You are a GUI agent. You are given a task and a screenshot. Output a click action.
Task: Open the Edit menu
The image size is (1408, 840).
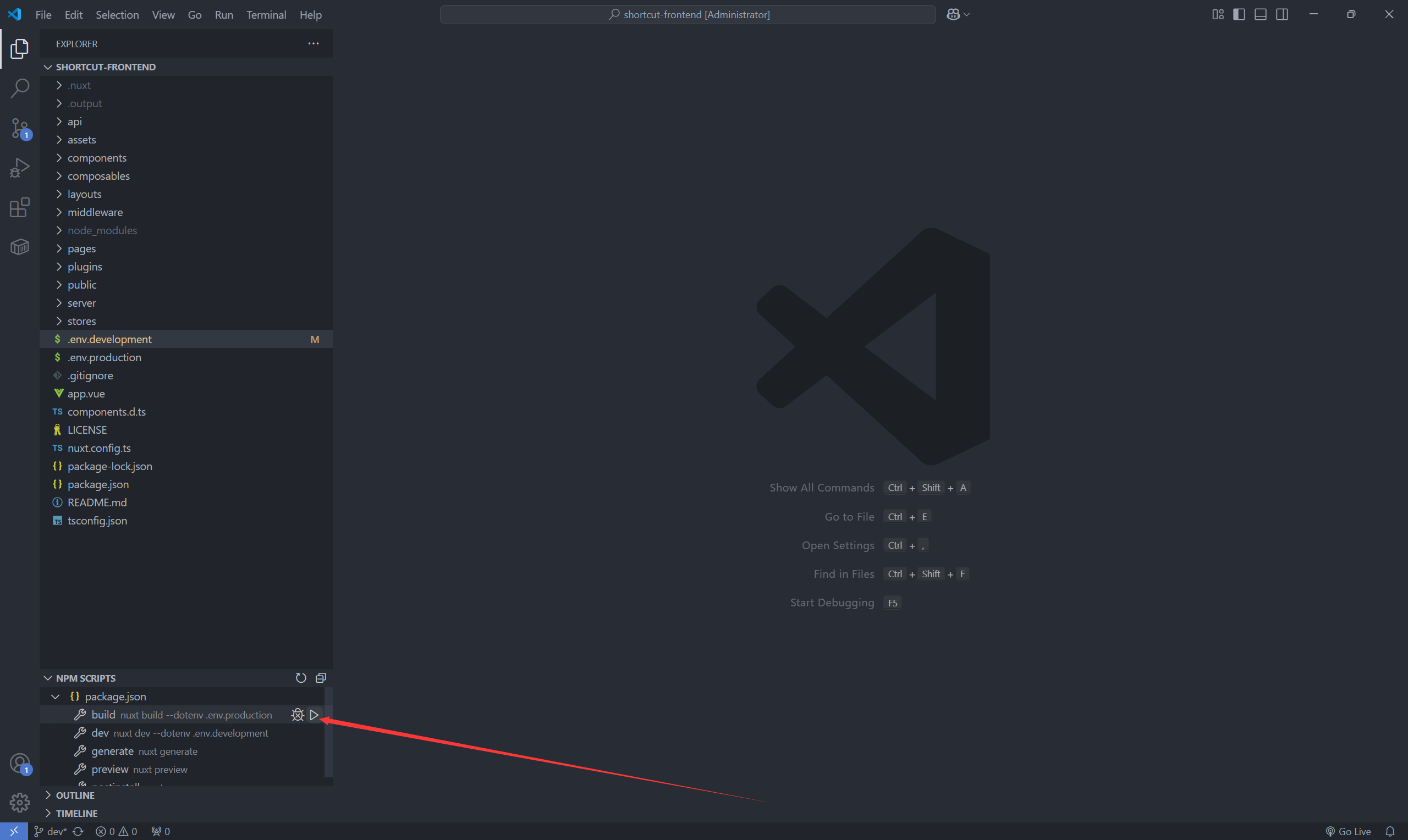coord(74,15)
